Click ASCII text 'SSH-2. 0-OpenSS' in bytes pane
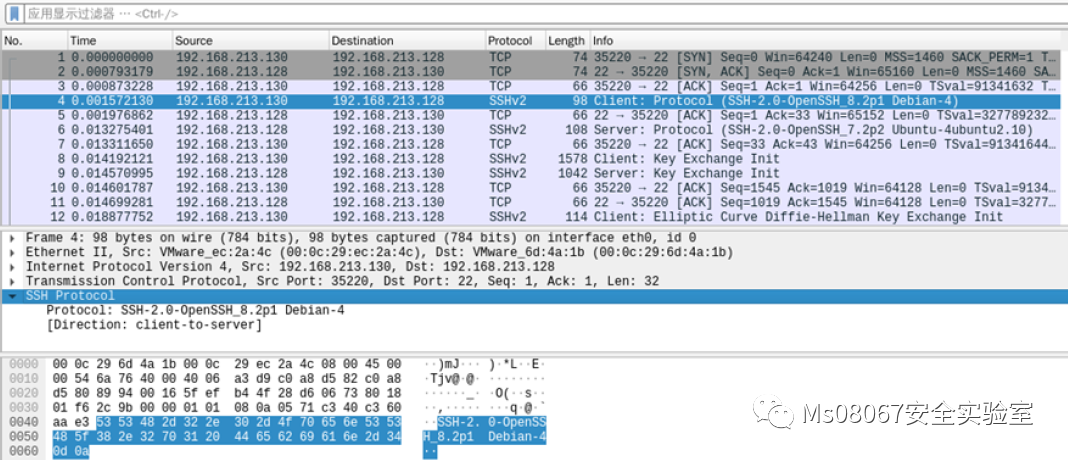Screen dimensions: 1068x460 point(491,422)
